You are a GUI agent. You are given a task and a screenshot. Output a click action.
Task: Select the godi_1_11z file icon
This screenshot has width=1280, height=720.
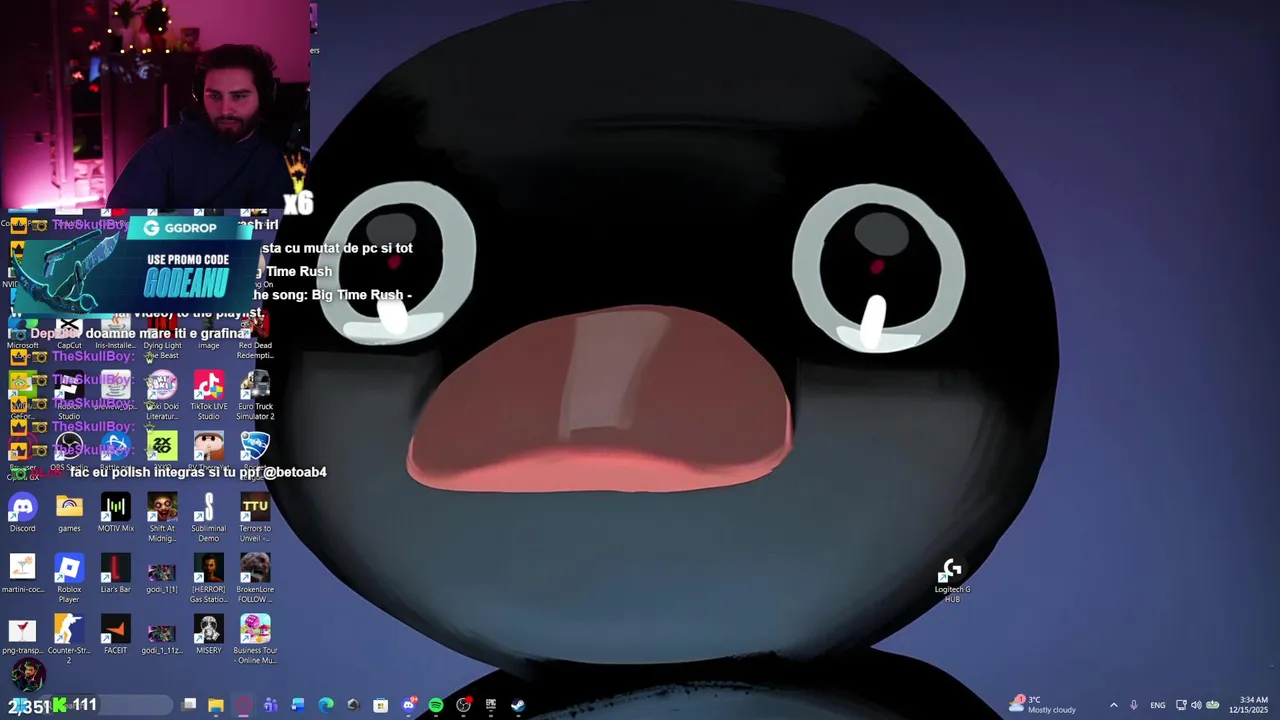point(162,636)
